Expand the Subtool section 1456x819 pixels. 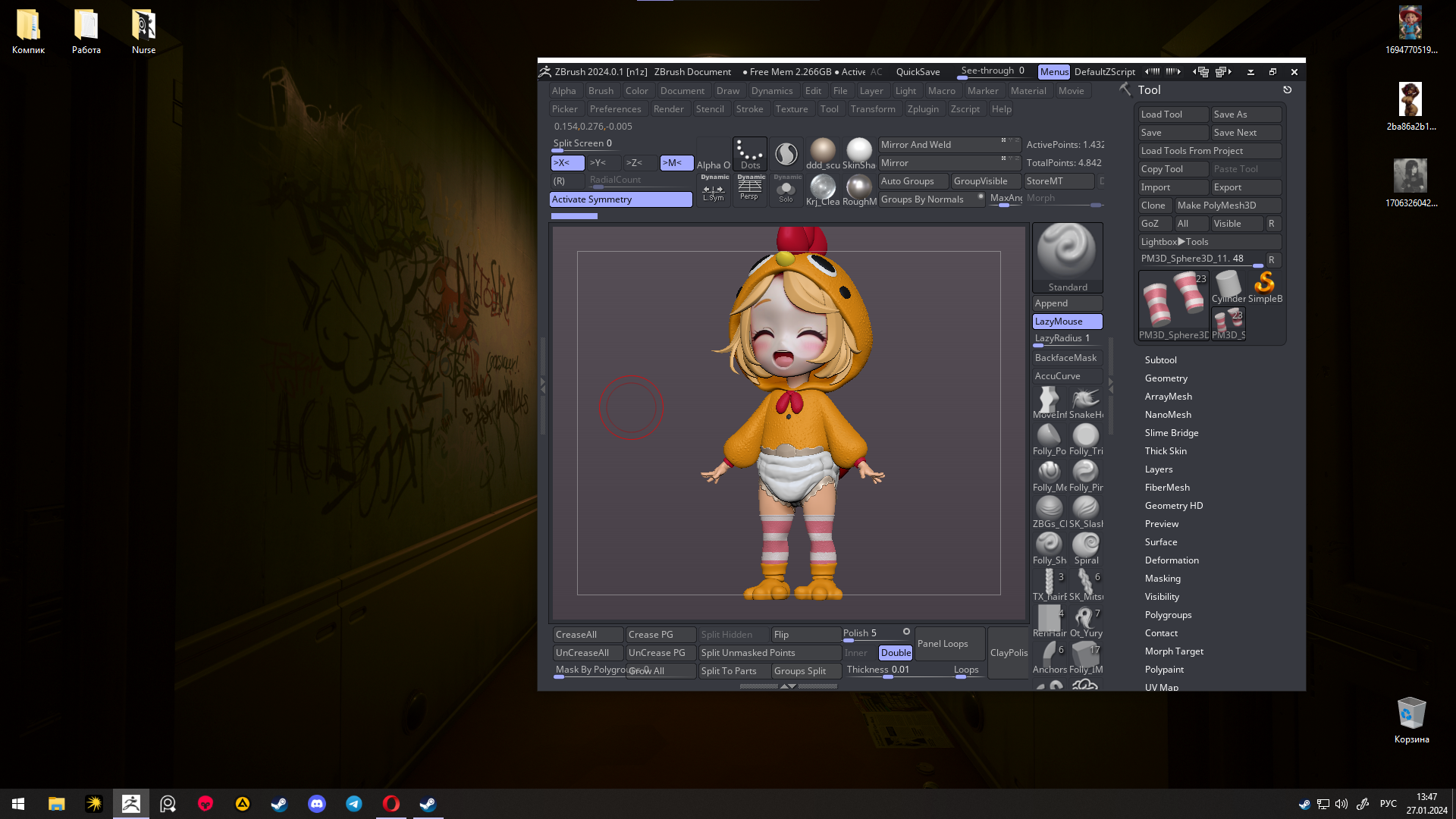click(1160, 360)
